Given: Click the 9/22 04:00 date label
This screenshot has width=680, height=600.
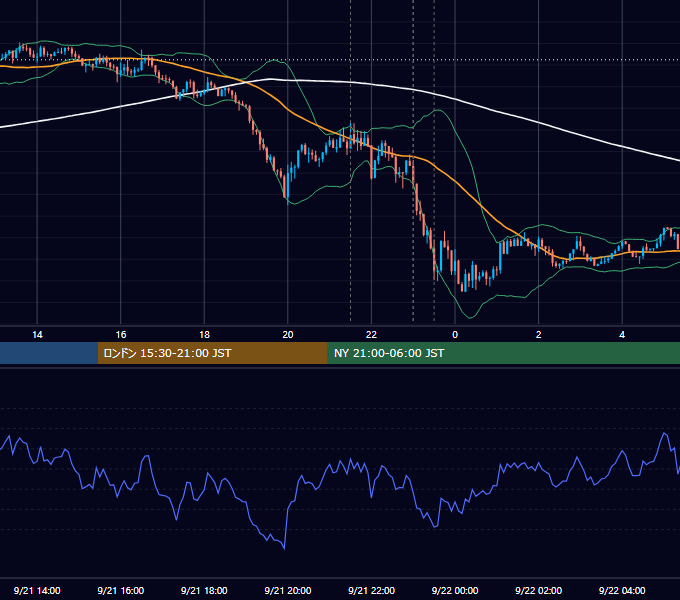Looking at the screenshot, I should click(622, 590).
